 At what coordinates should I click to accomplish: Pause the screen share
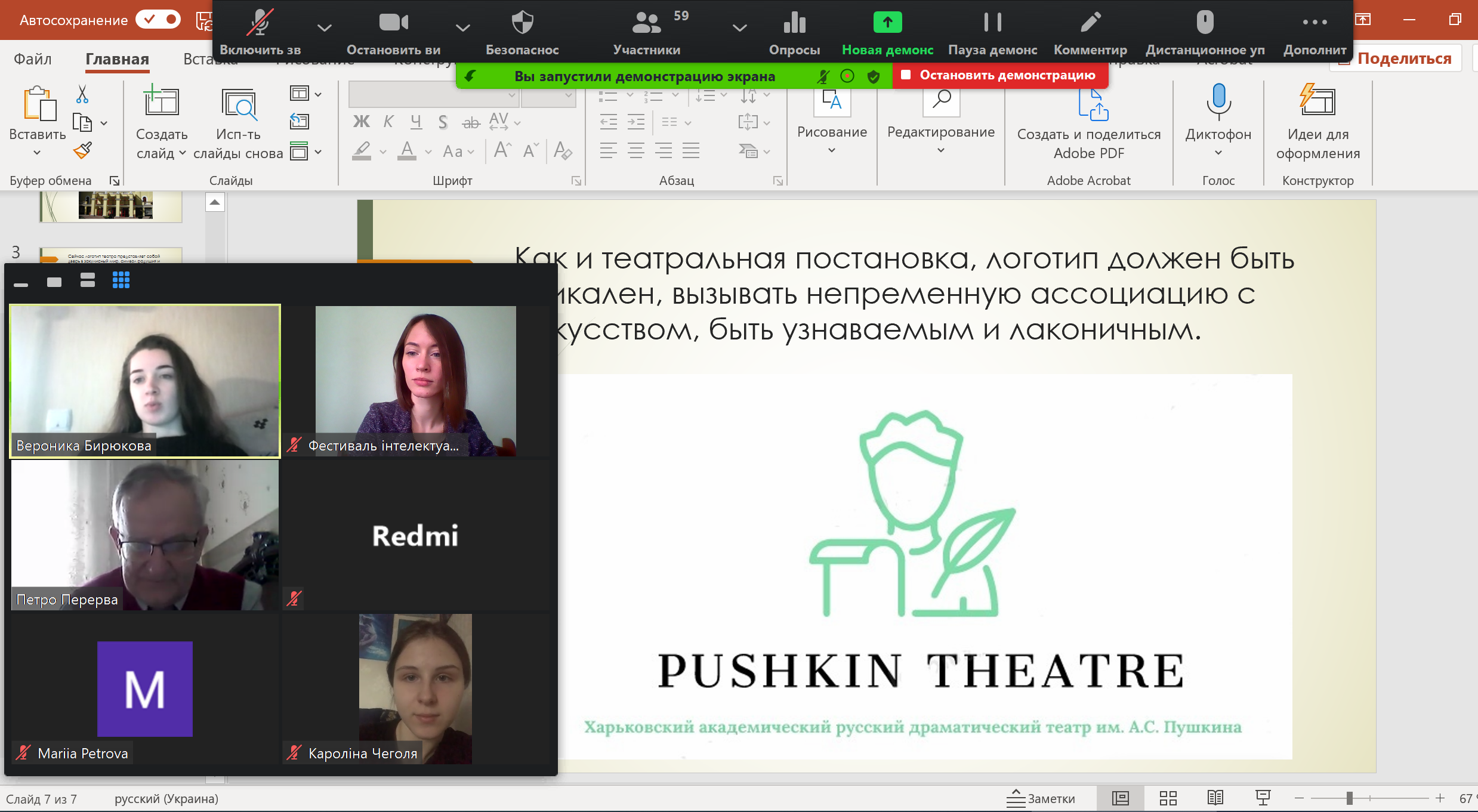(992, 31)
